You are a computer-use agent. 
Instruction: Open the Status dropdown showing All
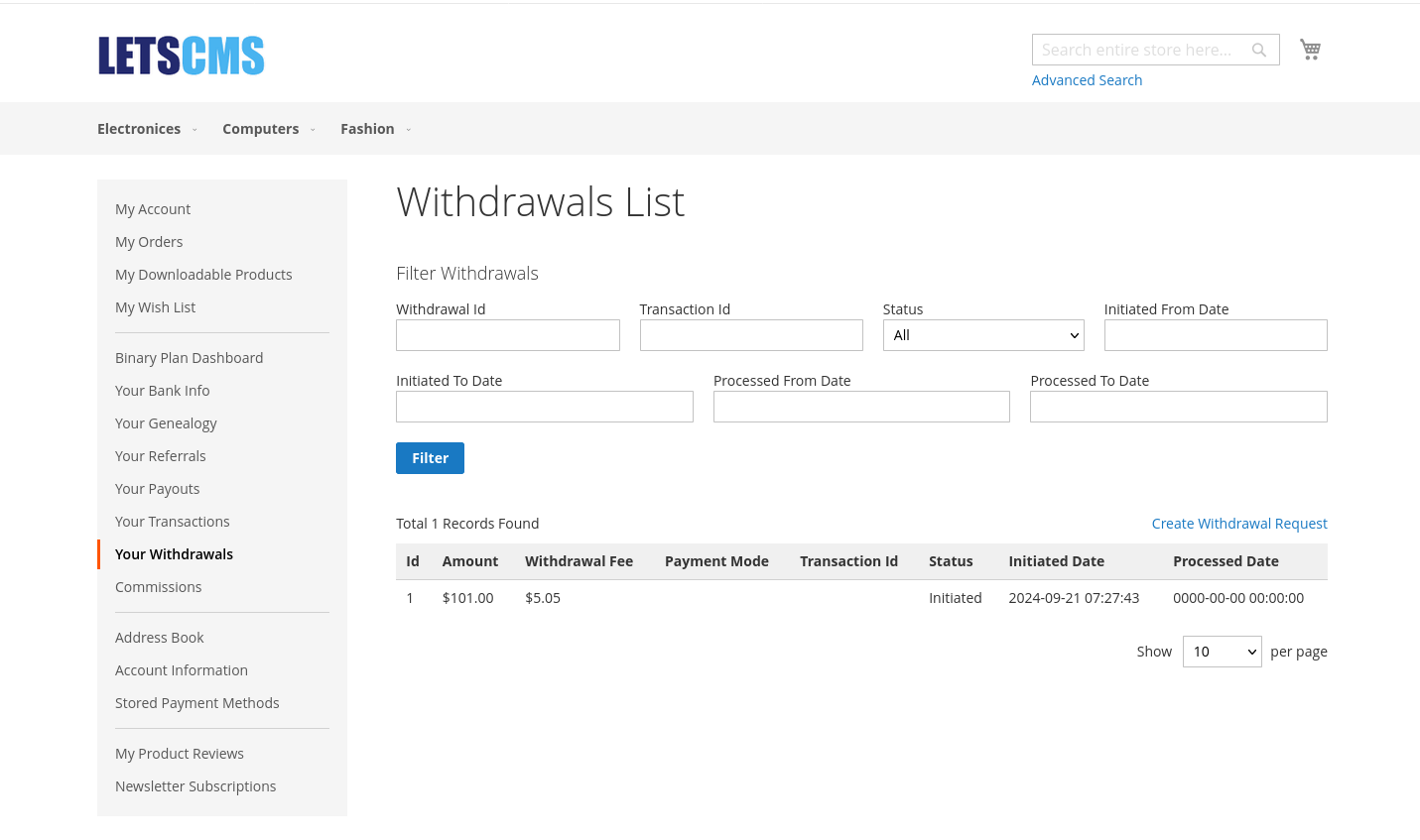(x=982, y=334)
